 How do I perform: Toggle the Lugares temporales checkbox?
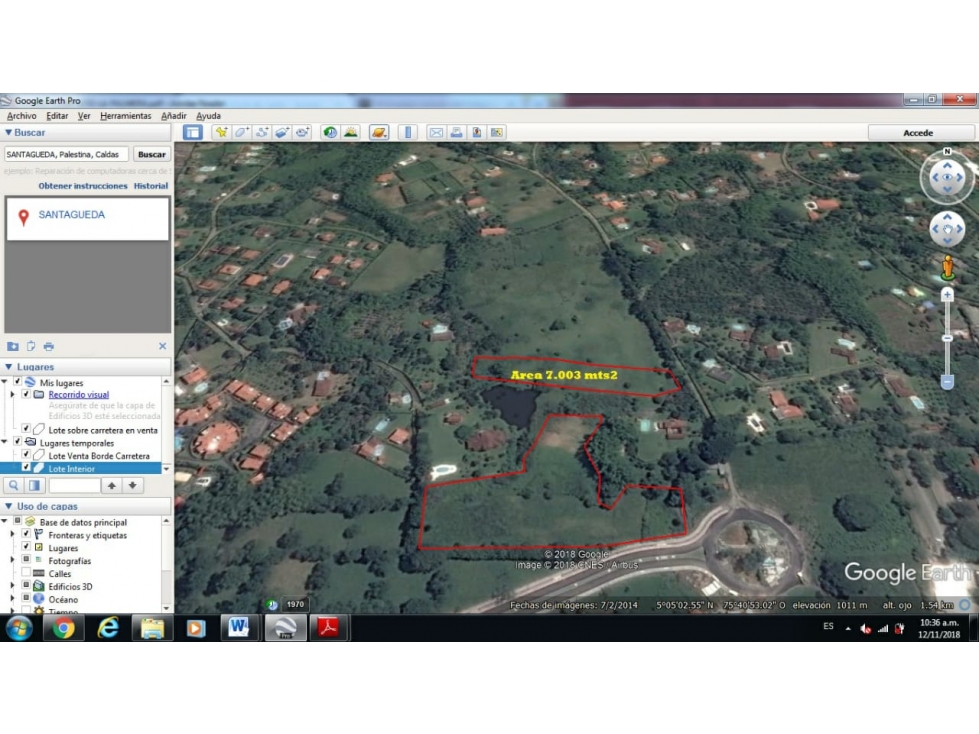(x=17, y=443)
